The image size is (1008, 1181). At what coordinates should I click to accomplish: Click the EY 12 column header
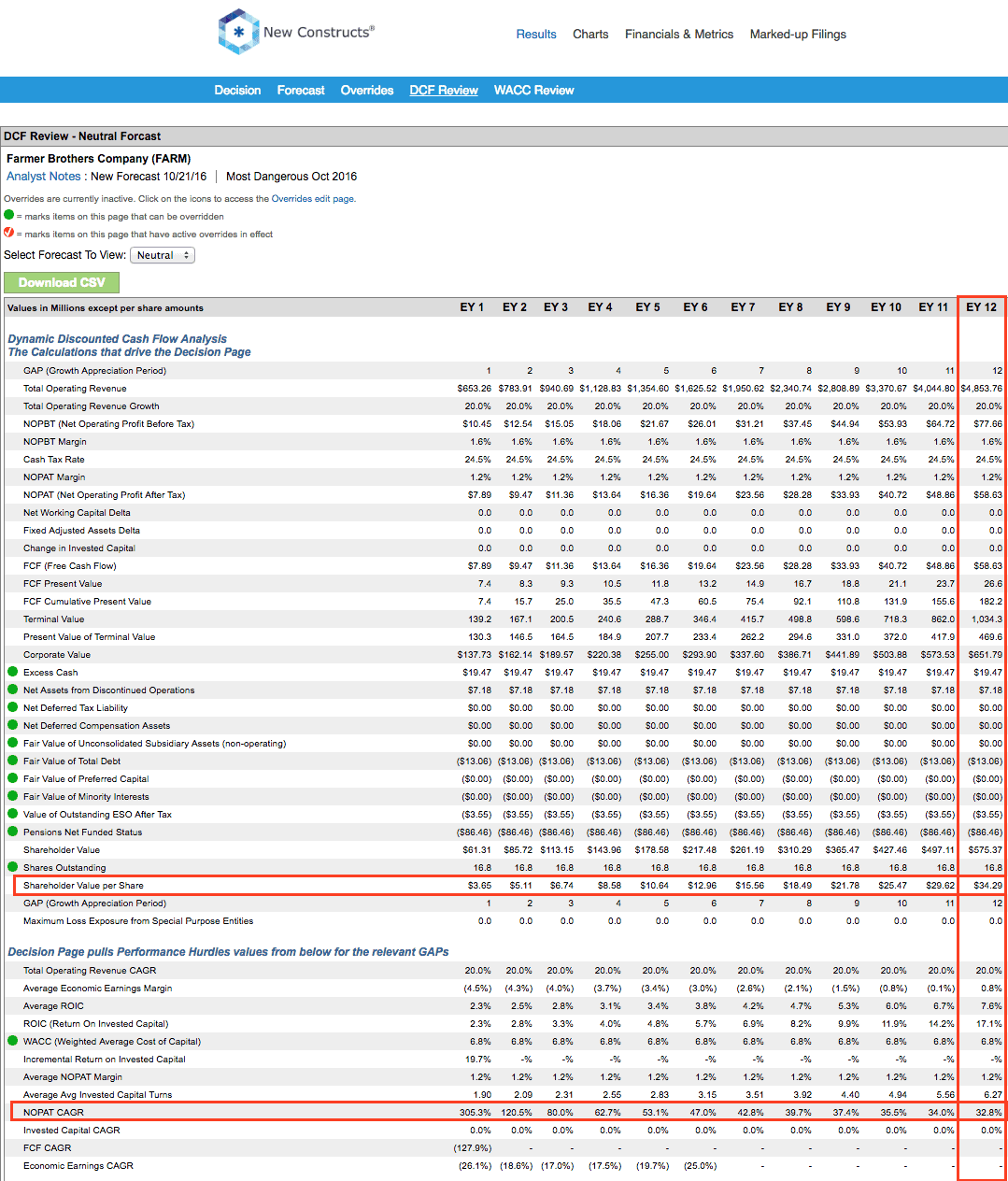(981, 307)
